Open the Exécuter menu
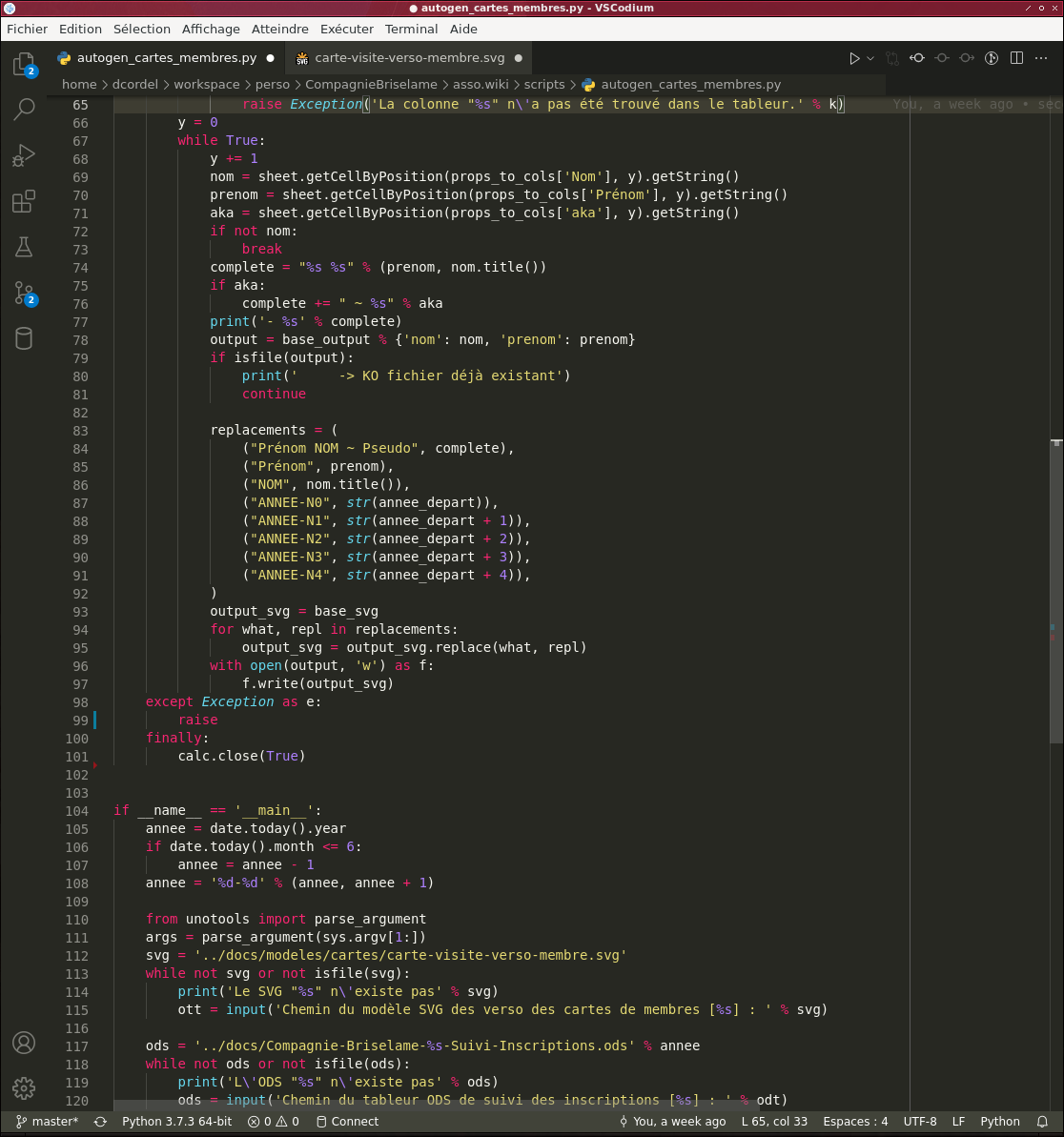Viewport: 1064px width, 1137px height. point(347,29)
